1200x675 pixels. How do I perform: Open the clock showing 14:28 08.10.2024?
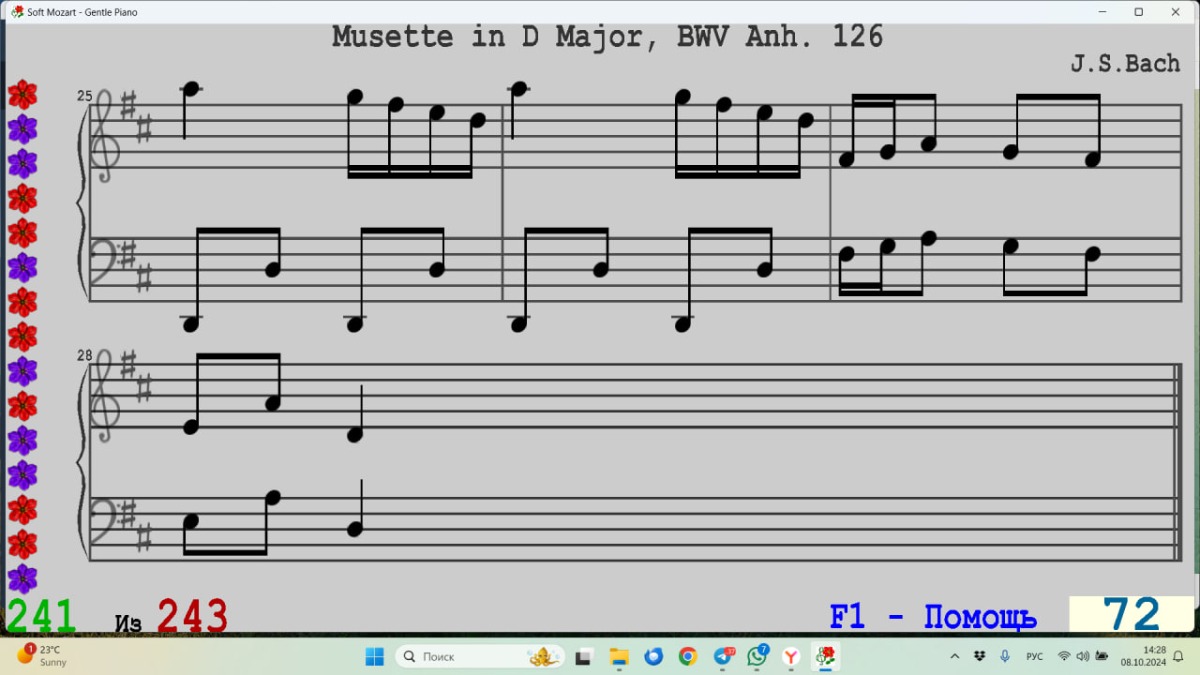[1144, 656]
